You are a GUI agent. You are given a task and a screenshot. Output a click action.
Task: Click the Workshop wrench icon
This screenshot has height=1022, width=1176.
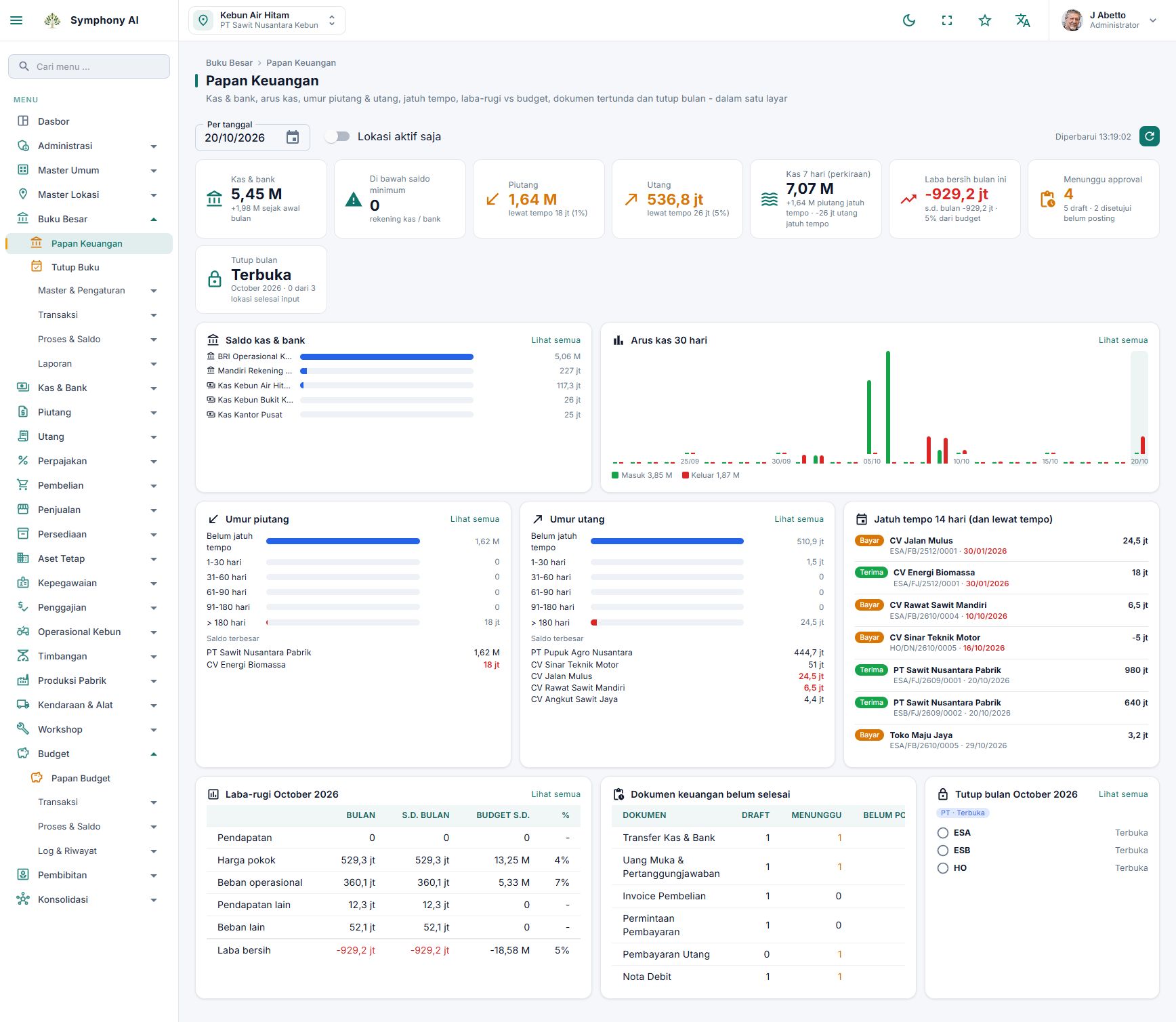click(x=23, y=729)
